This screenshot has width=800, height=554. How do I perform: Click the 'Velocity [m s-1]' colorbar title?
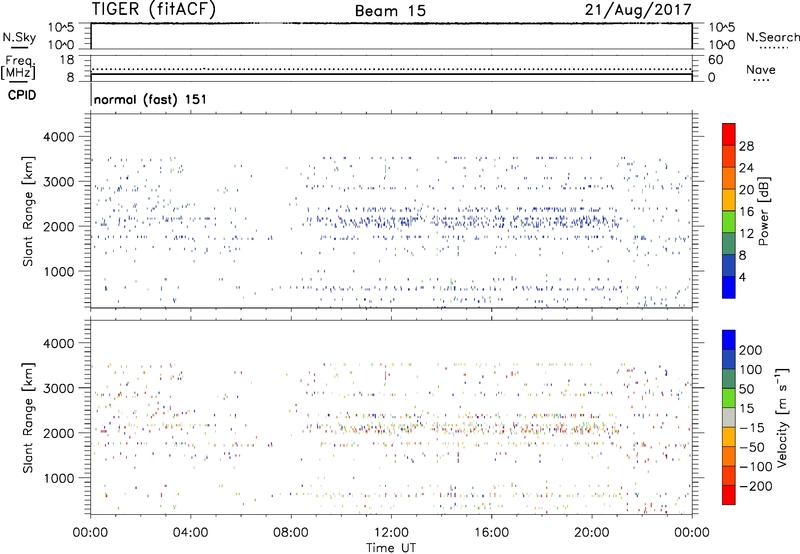click(x=781, y=417)
